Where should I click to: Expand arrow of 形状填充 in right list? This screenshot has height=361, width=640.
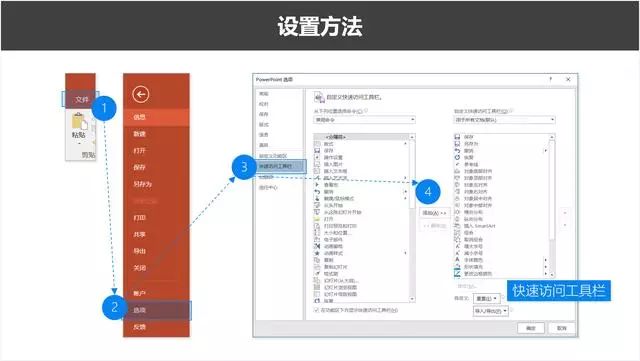[x=546, y=267]
